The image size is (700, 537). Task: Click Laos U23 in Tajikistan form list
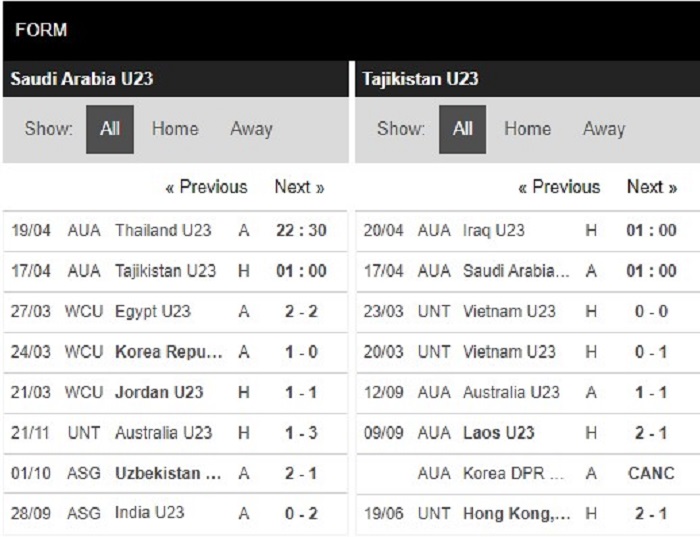click(499, 433)
